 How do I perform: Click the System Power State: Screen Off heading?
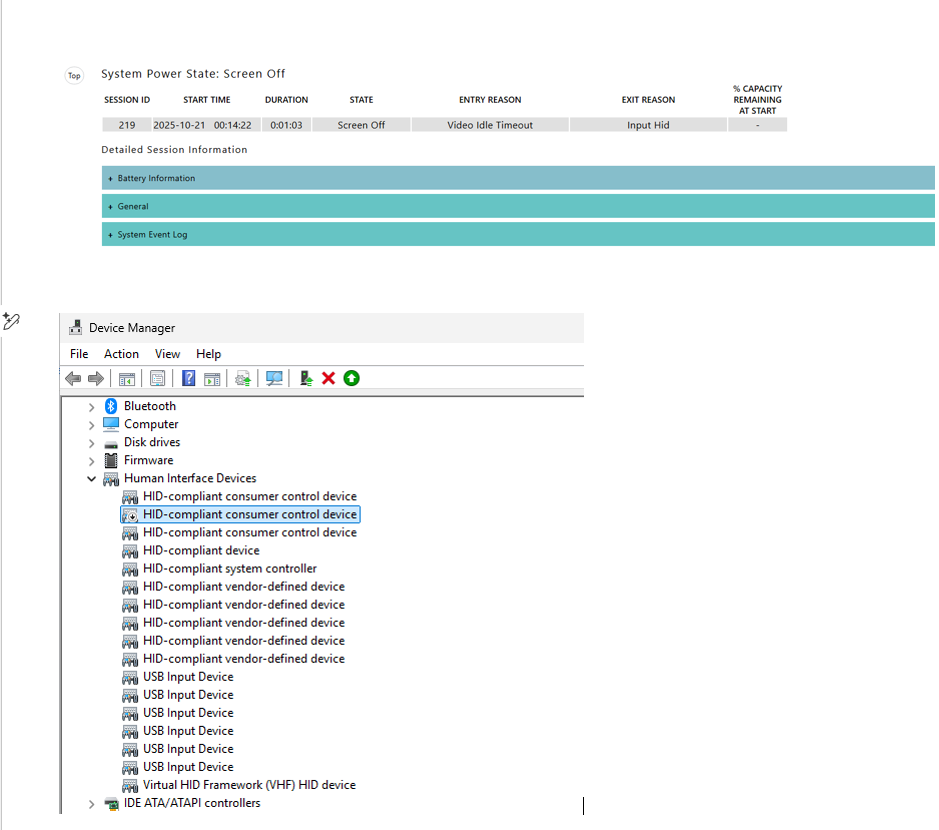point(193,74)
